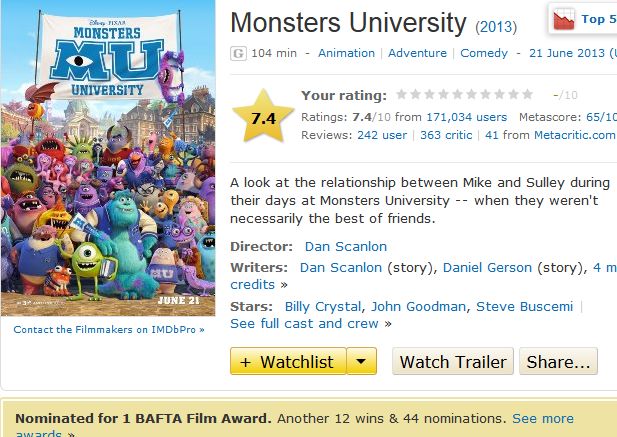Viewport: 617px width, 437px height.
Task: Open the Animation genre link
Action: click(346, 53)
